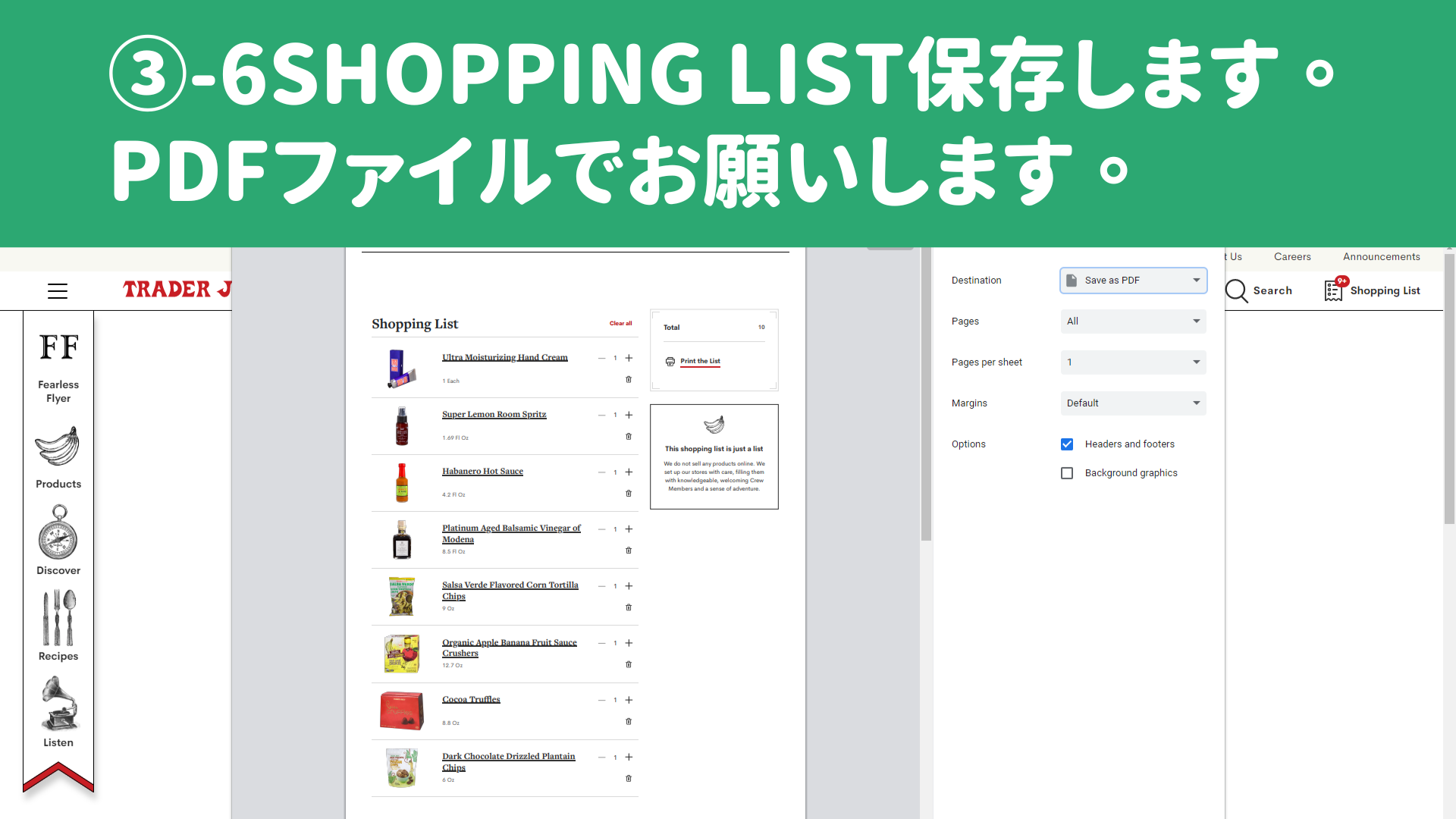This screenshot has height=819, width=1456.
Task: Open Habanero Hot Sauce link
Action: (x=482, y=472)
